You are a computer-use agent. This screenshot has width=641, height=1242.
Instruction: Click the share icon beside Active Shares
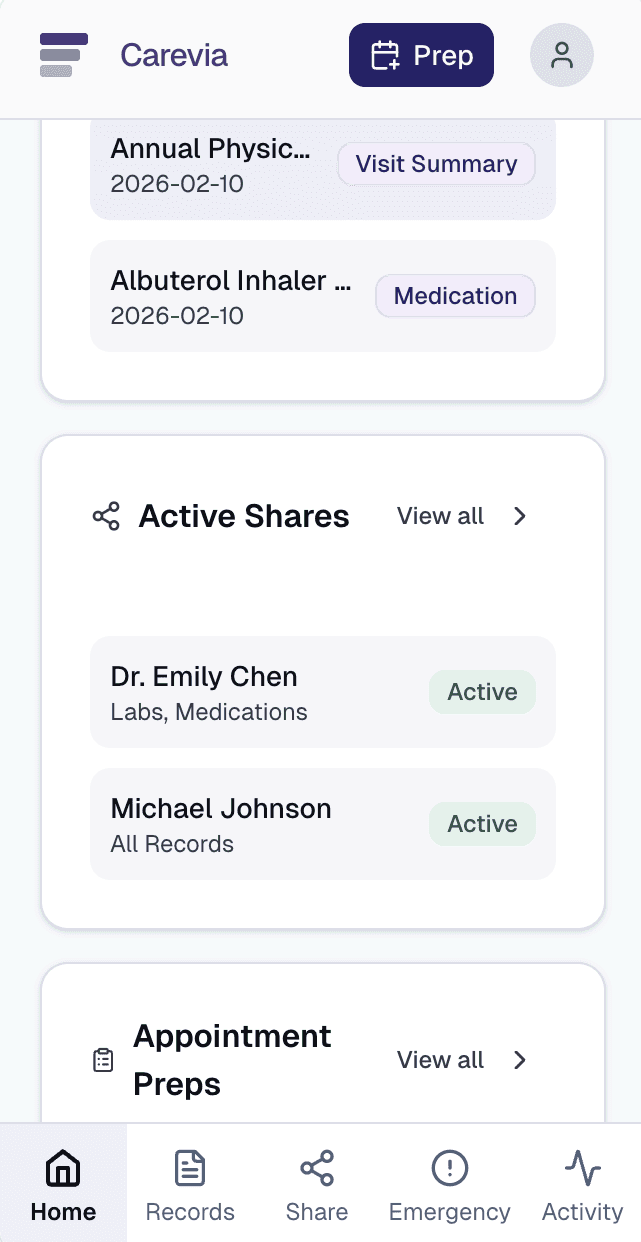point(106,516)
